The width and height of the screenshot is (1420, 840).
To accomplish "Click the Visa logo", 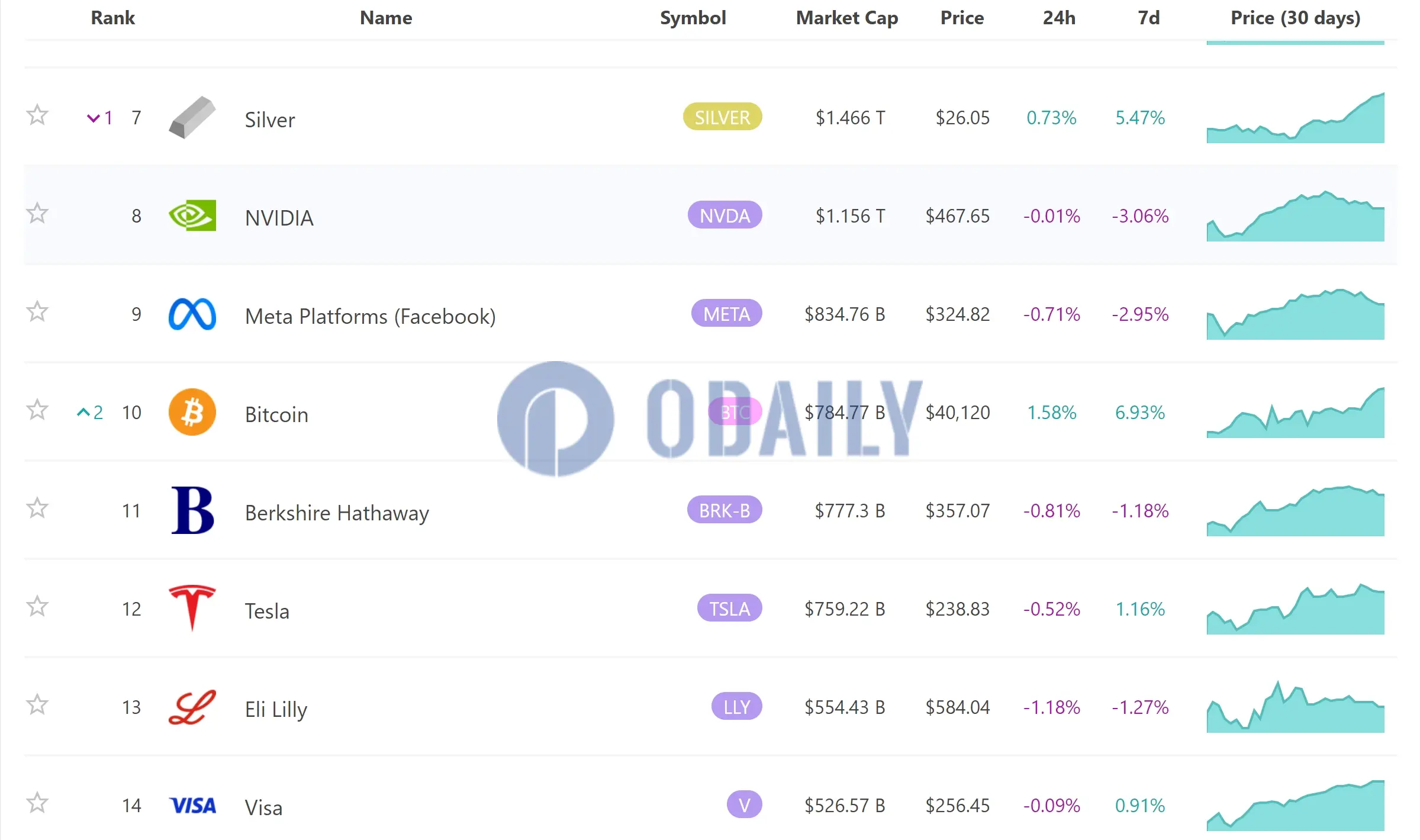I will [x=192, y=805].
